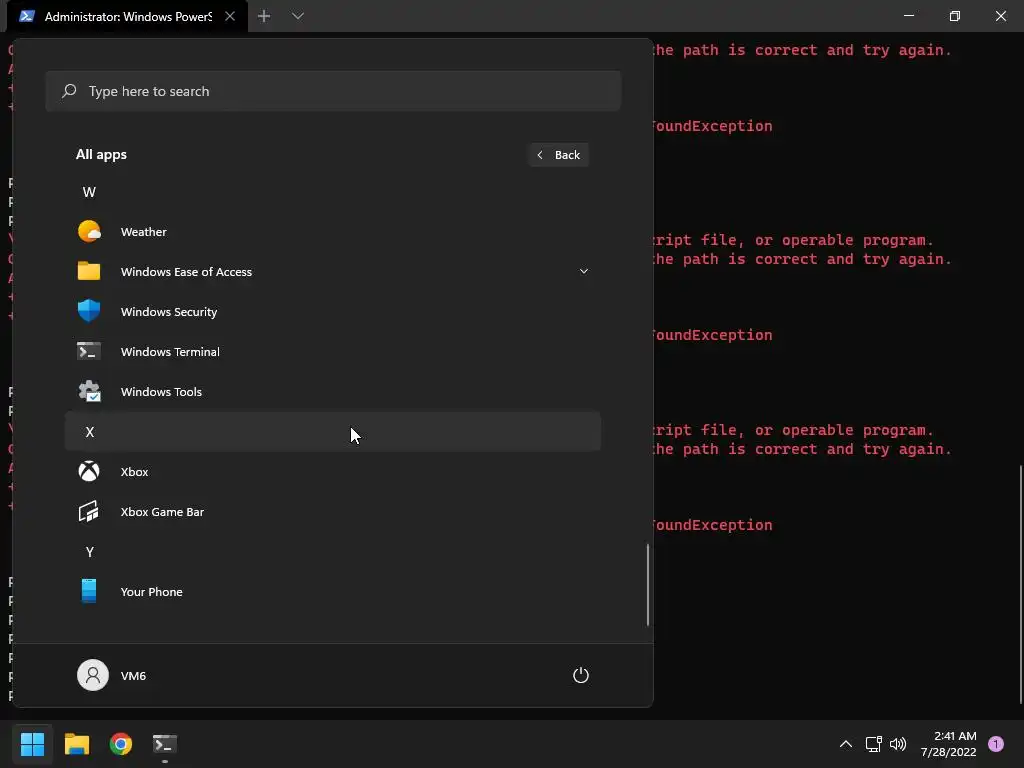Click the search magnifier icon in Start menu
This screenshot has height=768, width=1024.
point(69,91)
